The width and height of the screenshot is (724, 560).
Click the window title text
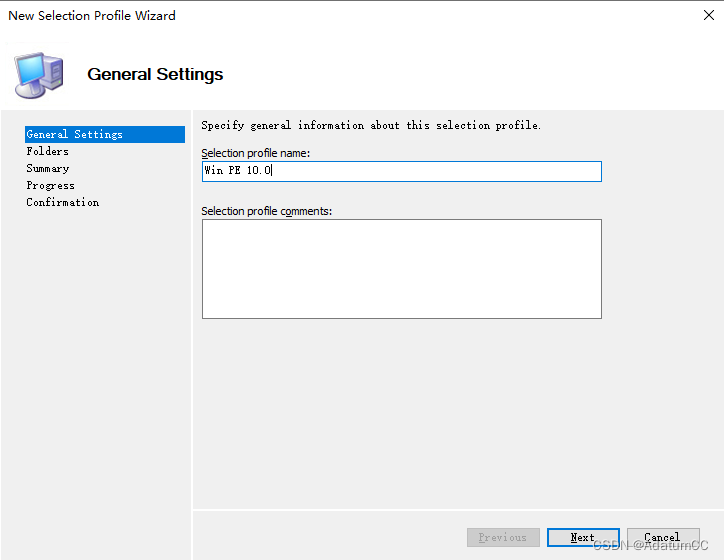[x=92, y=16]
